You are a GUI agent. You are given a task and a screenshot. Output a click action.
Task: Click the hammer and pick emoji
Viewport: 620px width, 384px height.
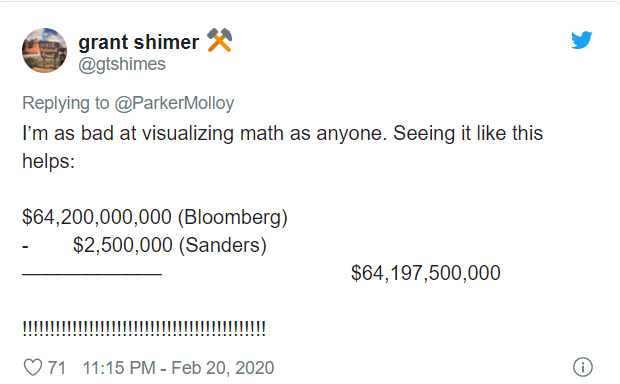[220, 40]
